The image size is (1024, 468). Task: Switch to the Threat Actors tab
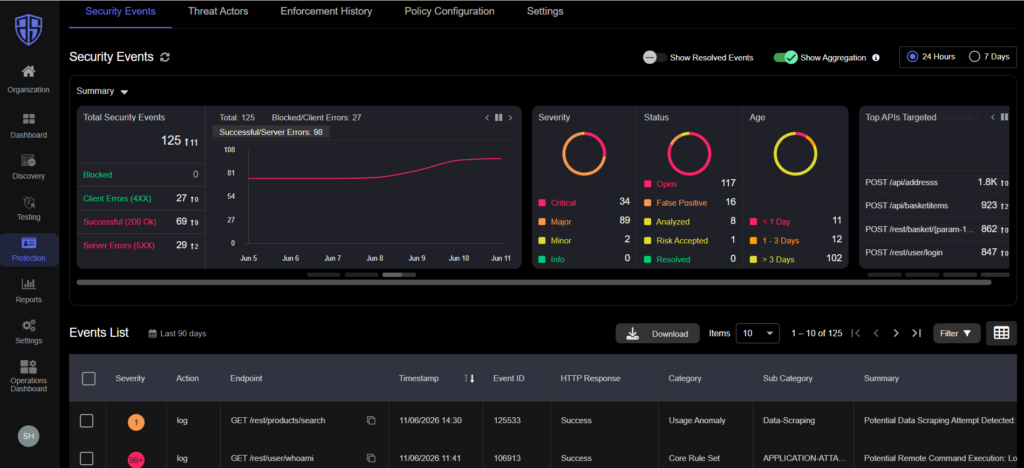click(217, 11)
